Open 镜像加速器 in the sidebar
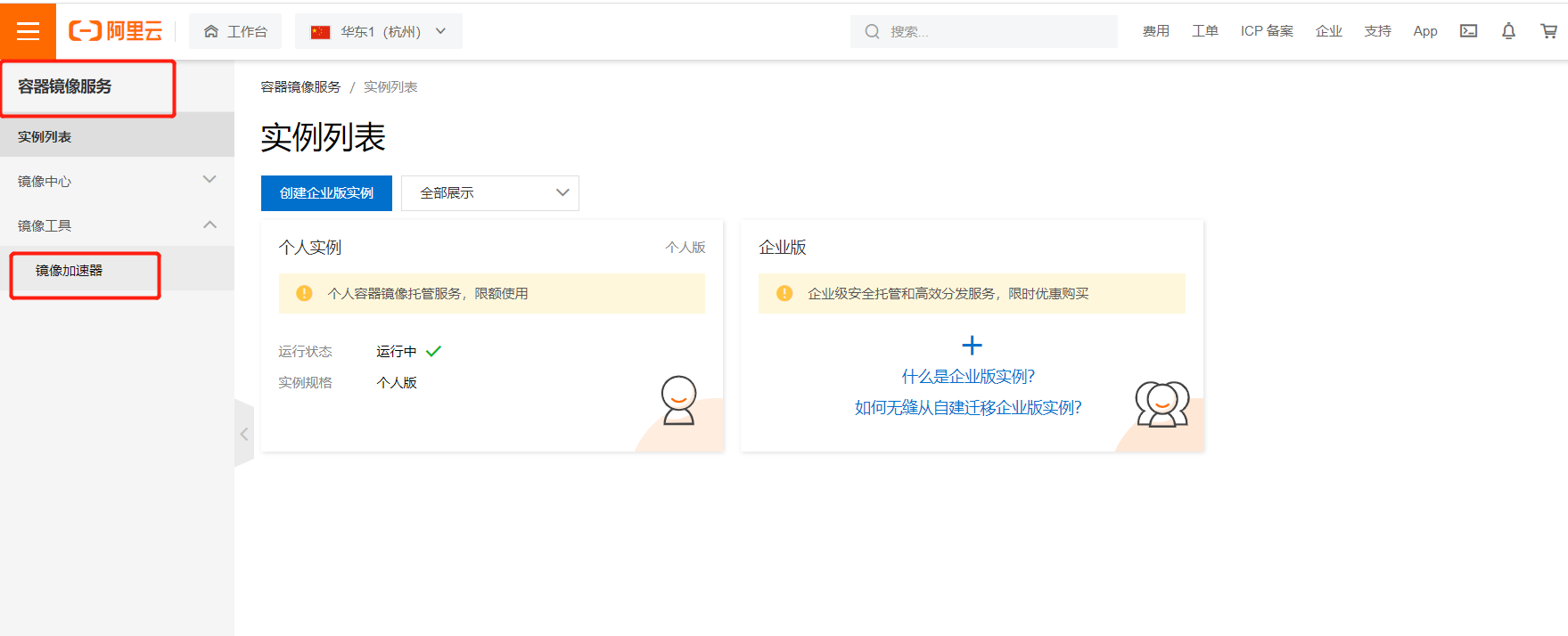 117,270
